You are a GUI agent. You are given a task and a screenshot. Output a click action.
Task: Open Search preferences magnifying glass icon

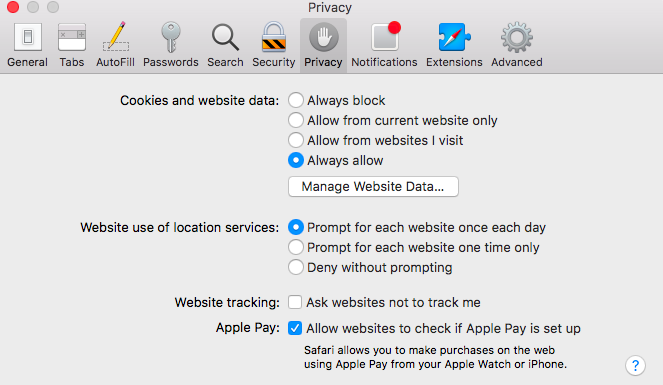coord(225,37)
